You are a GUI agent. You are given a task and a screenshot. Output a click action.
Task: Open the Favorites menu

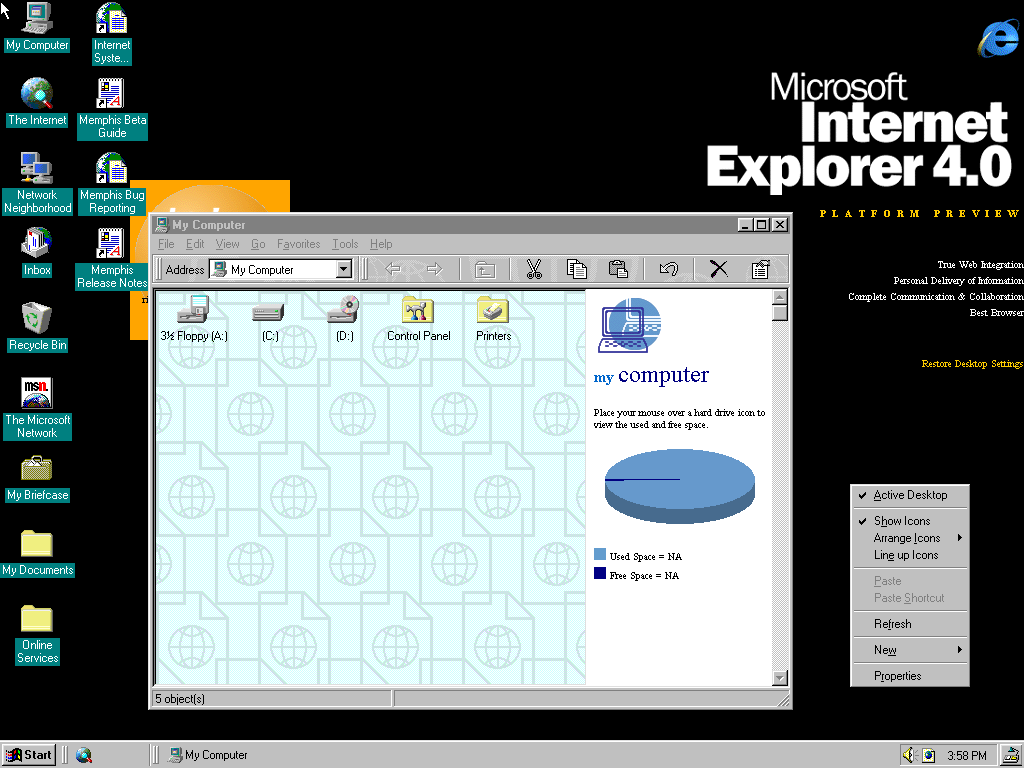298,244
